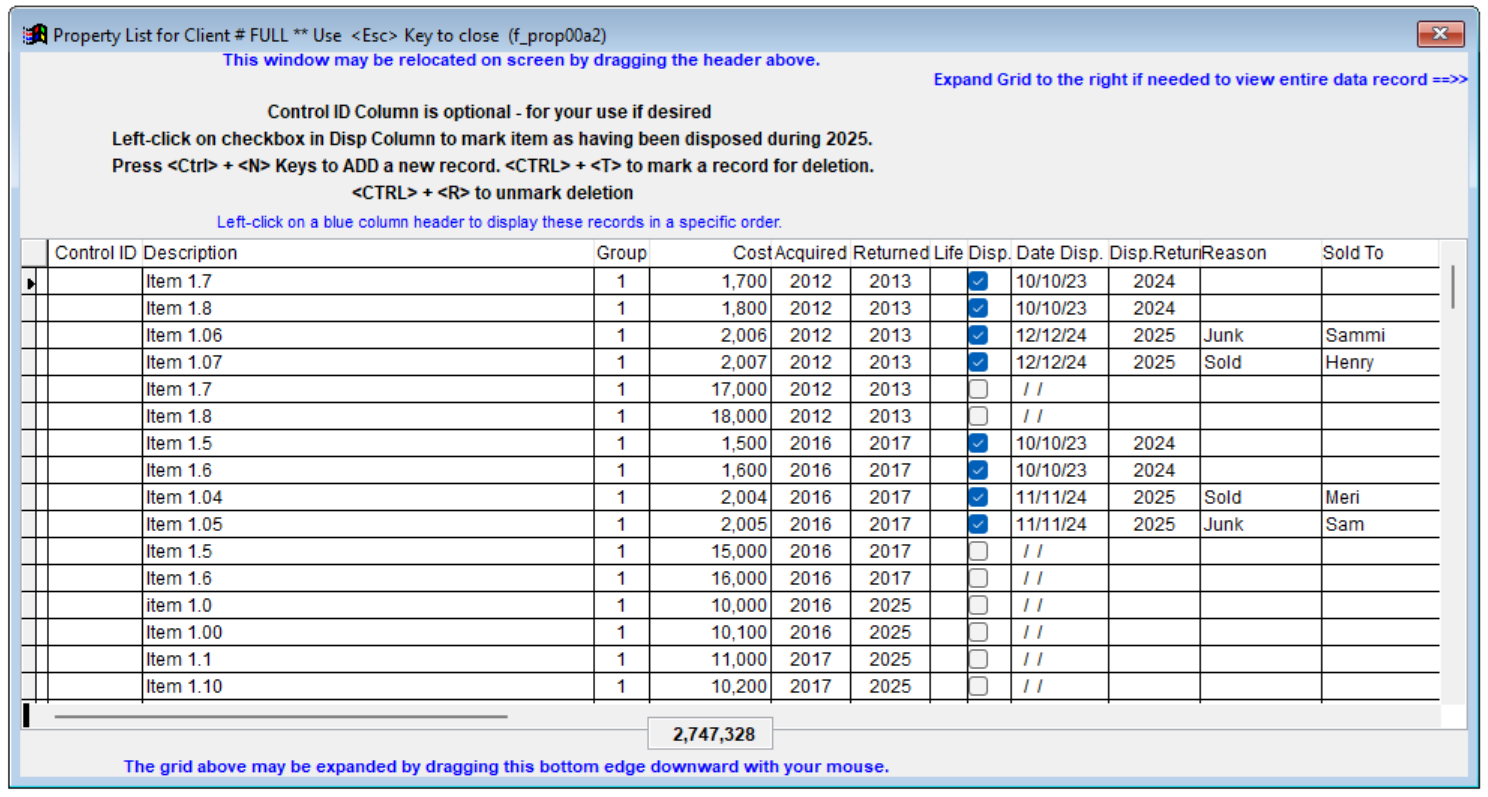Mark Item 1.10 as disposed

tap(978, 686)
